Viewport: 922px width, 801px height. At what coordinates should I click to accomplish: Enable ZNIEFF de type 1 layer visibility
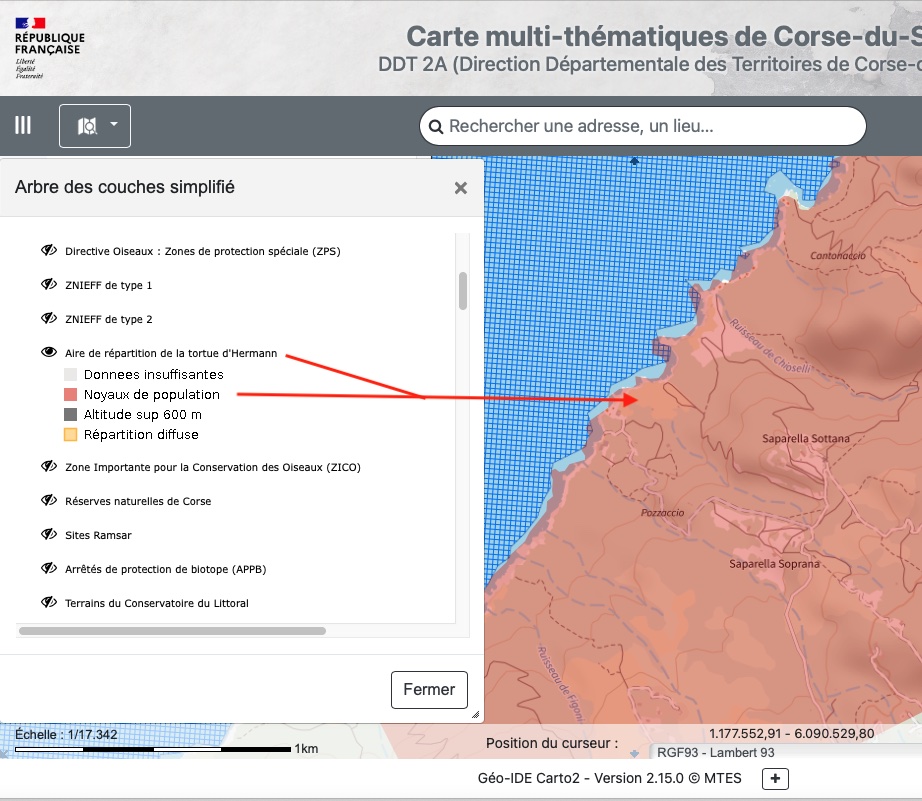coord(47,285)
